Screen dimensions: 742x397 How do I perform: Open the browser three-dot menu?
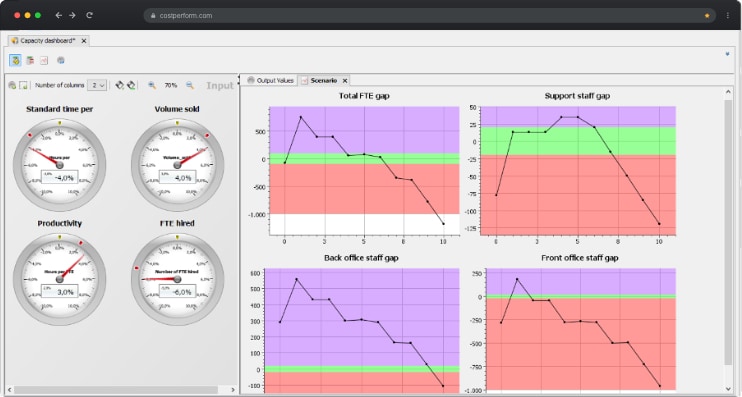[x=727, y=16]
